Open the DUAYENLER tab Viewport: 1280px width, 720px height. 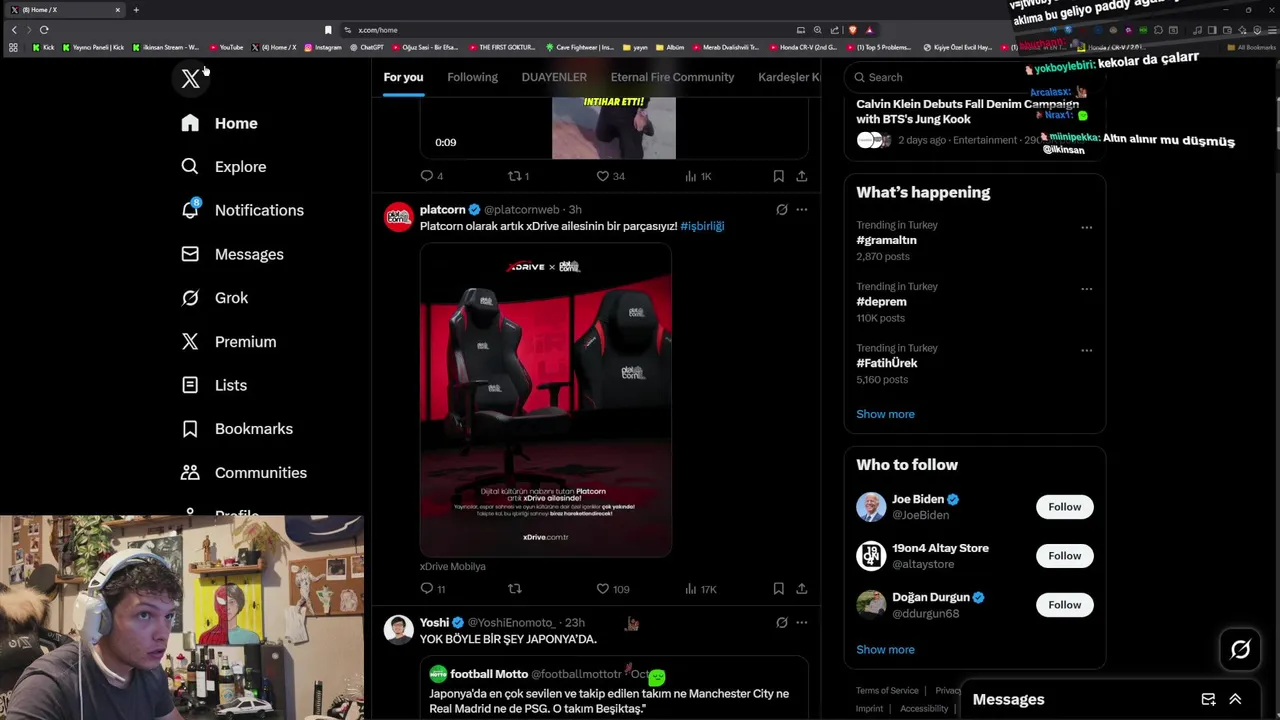tap(554, 77)
